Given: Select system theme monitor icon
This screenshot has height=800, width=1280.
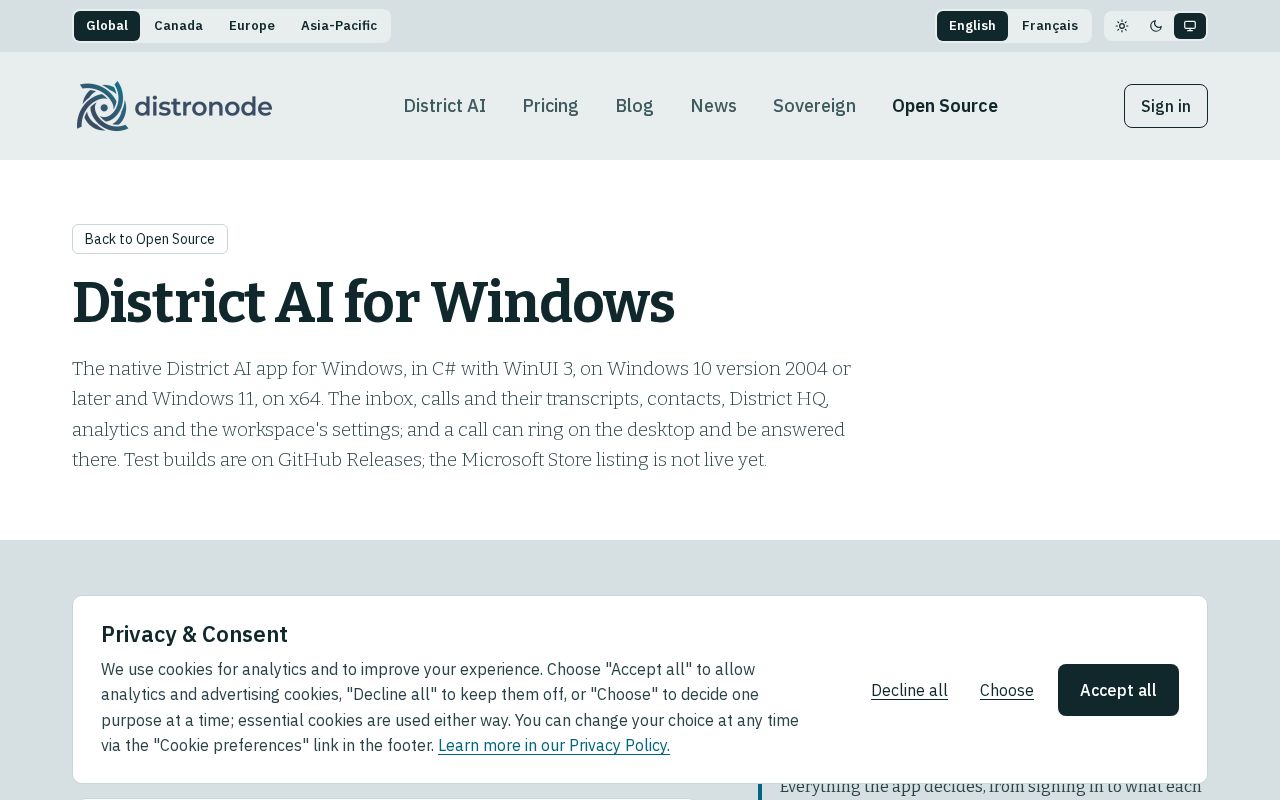Looking at the screenshot, I should (x=1190, y=26).
